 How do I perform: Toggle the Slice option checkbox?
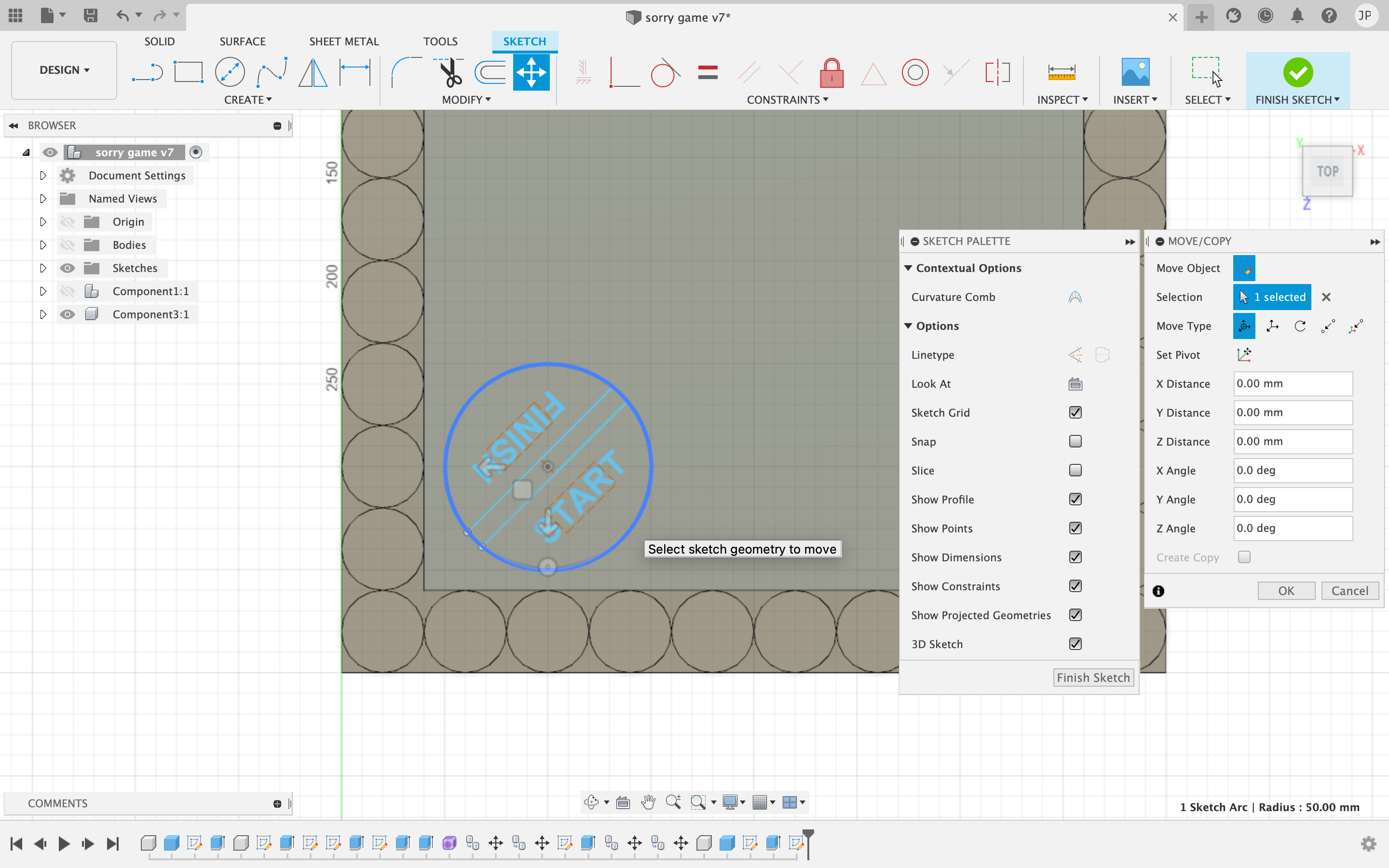click(x=1076, y=470)
